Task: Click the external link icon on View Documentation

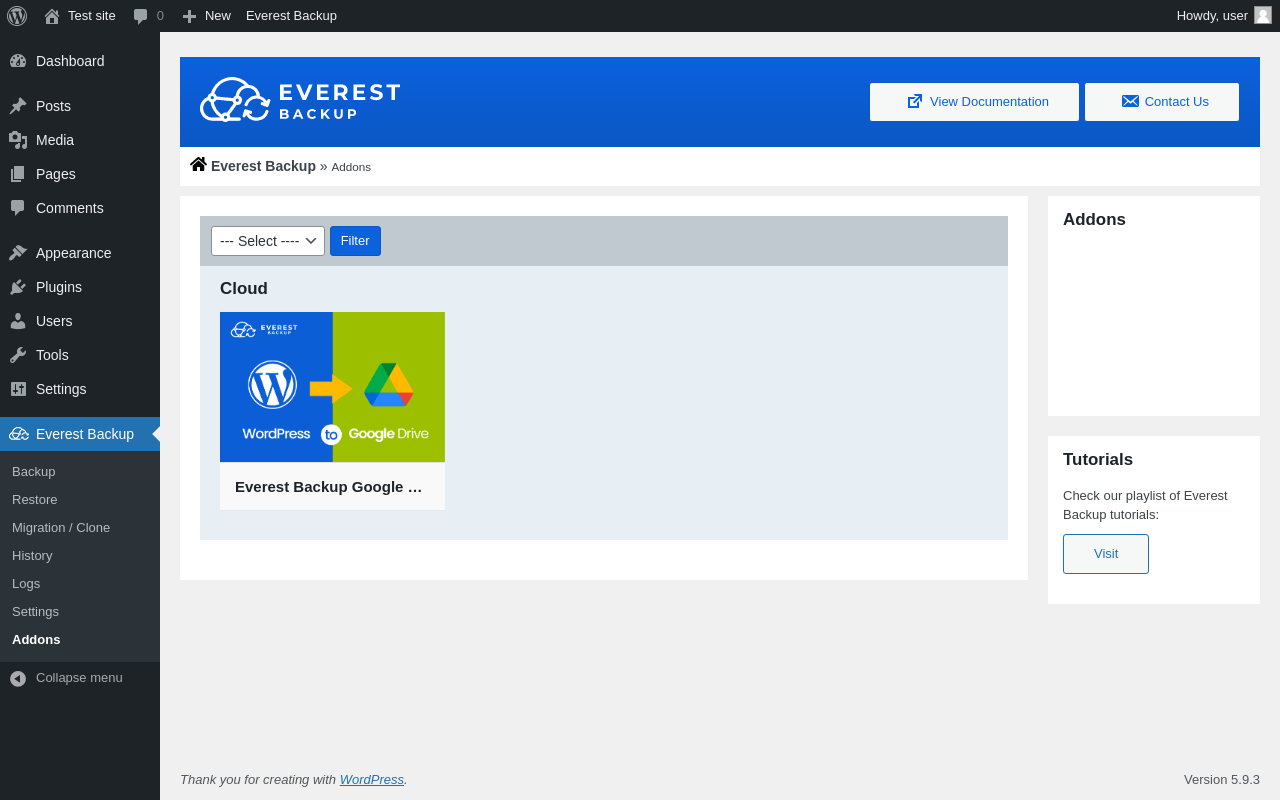Action: [915, 101]
